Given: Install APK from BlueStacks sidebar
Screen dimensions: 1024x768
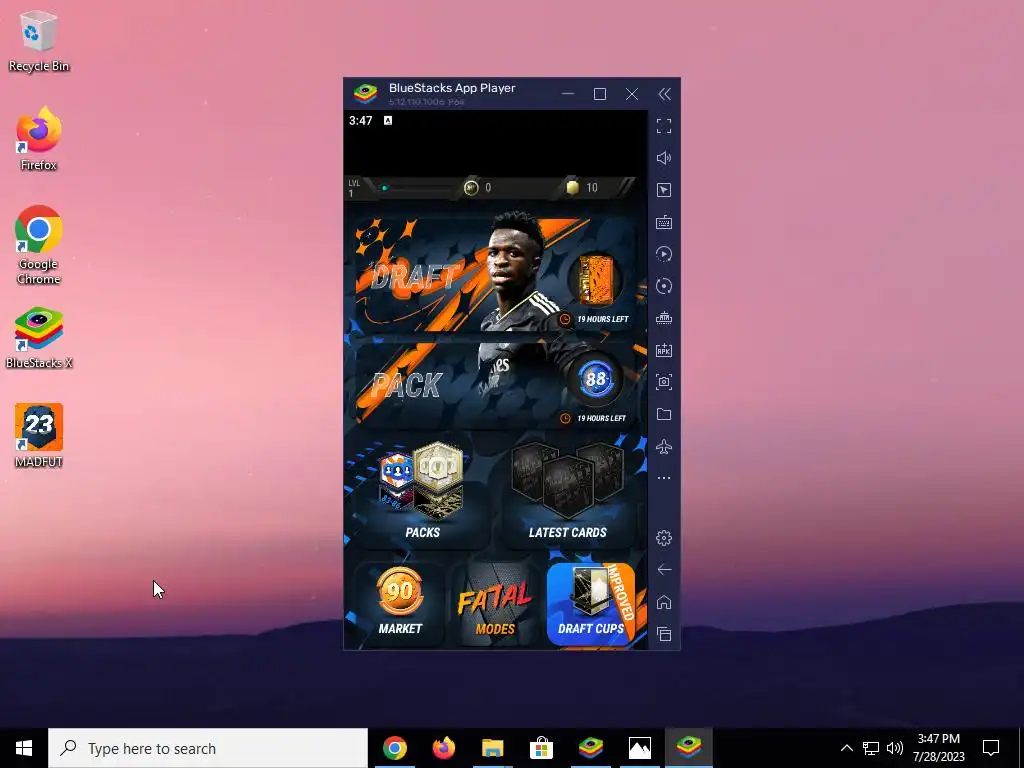Looking at the screenshot, I should click(664, 350).
